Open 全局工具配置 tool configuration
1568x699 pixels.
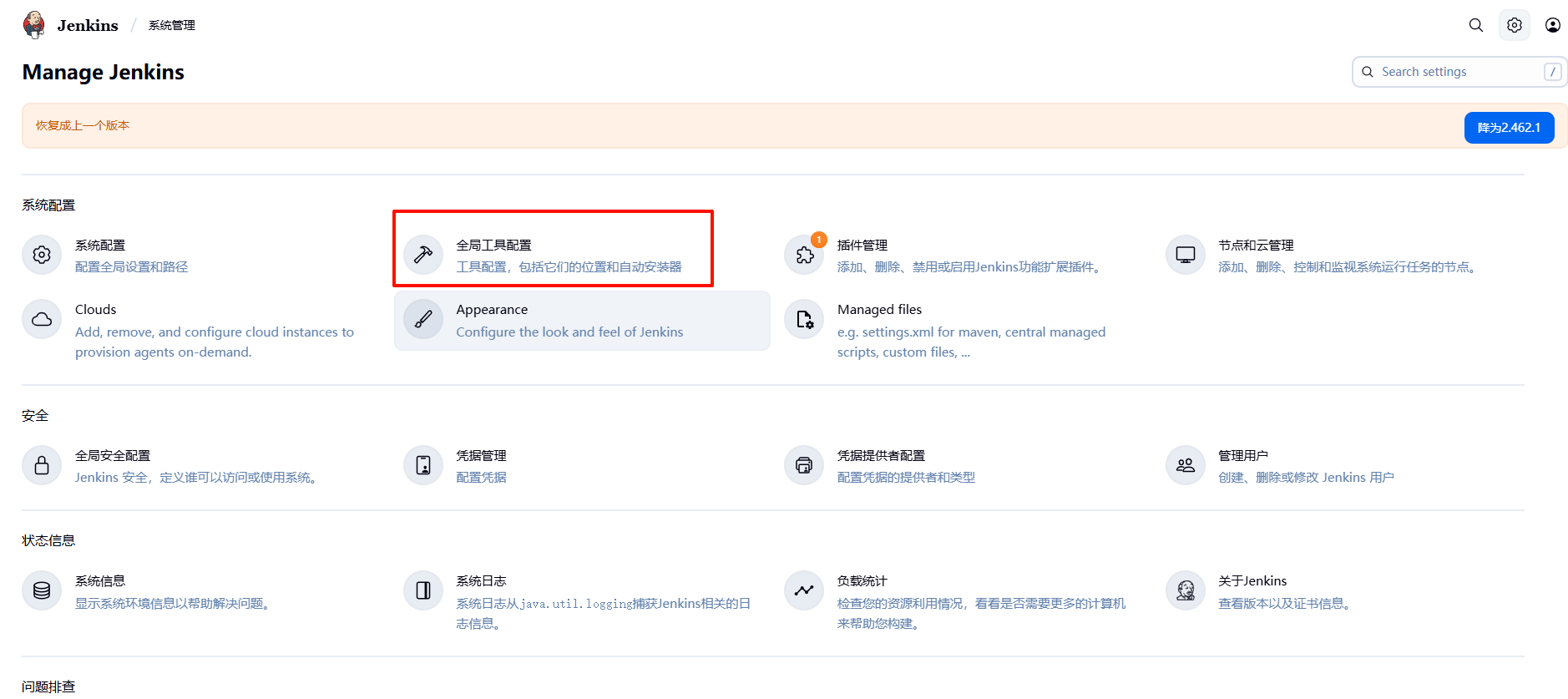click(x=493, y=245)
